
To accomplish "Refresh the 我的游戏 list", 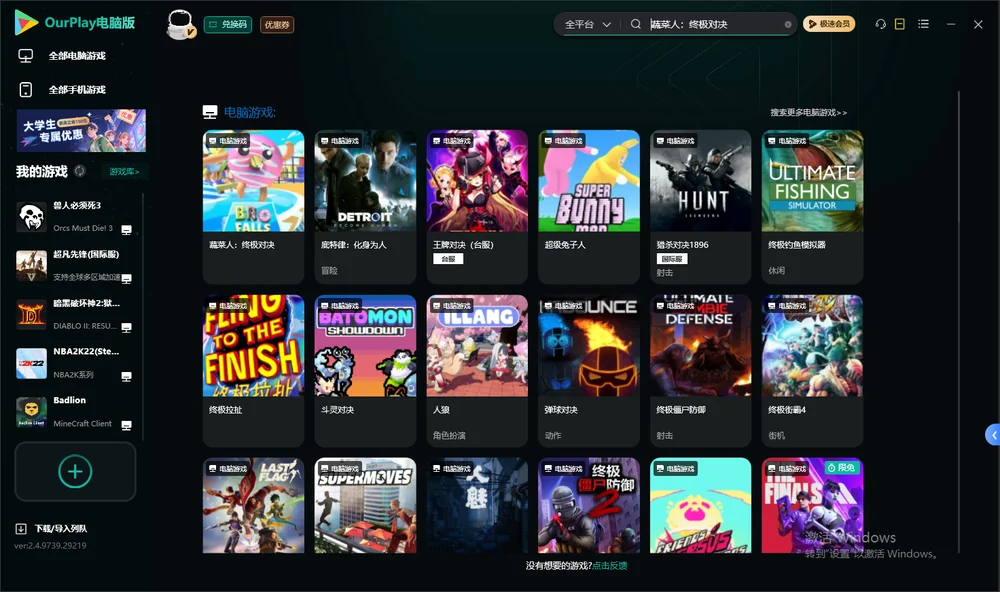I will click(80, 171).
